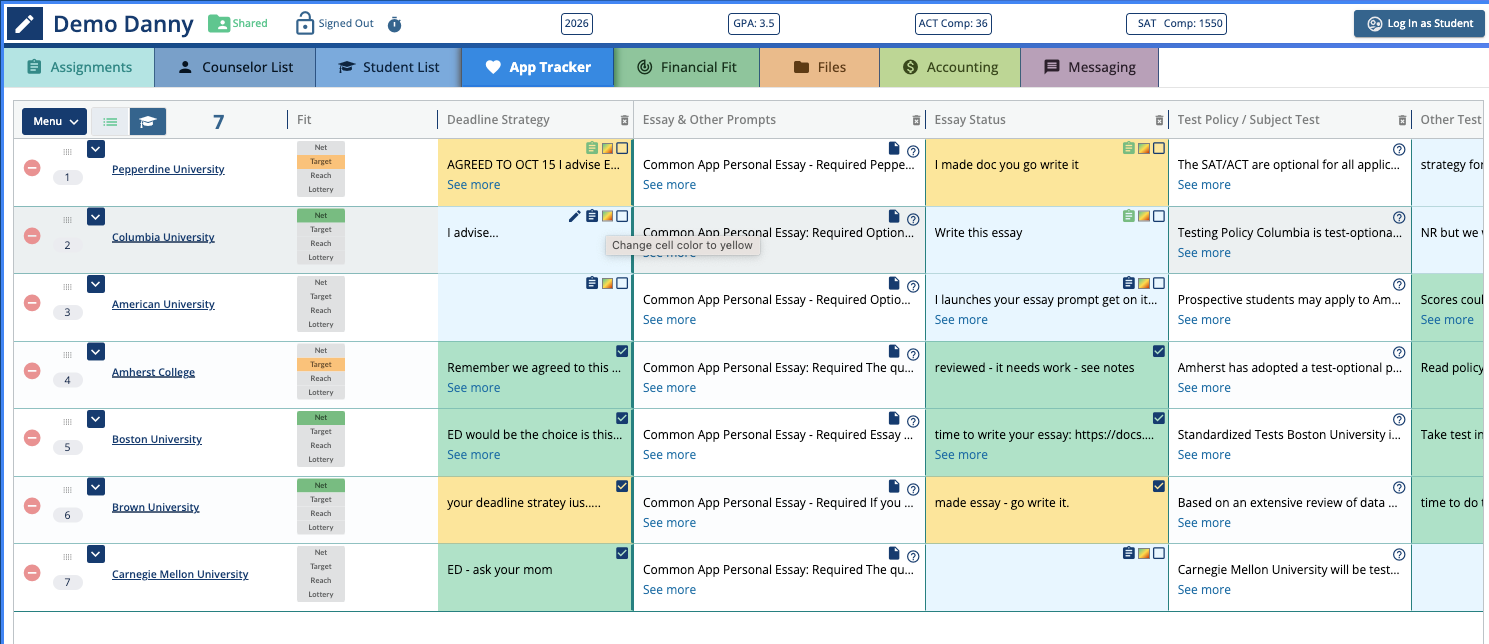Switch to the graduation cap view

click(147, 122)
